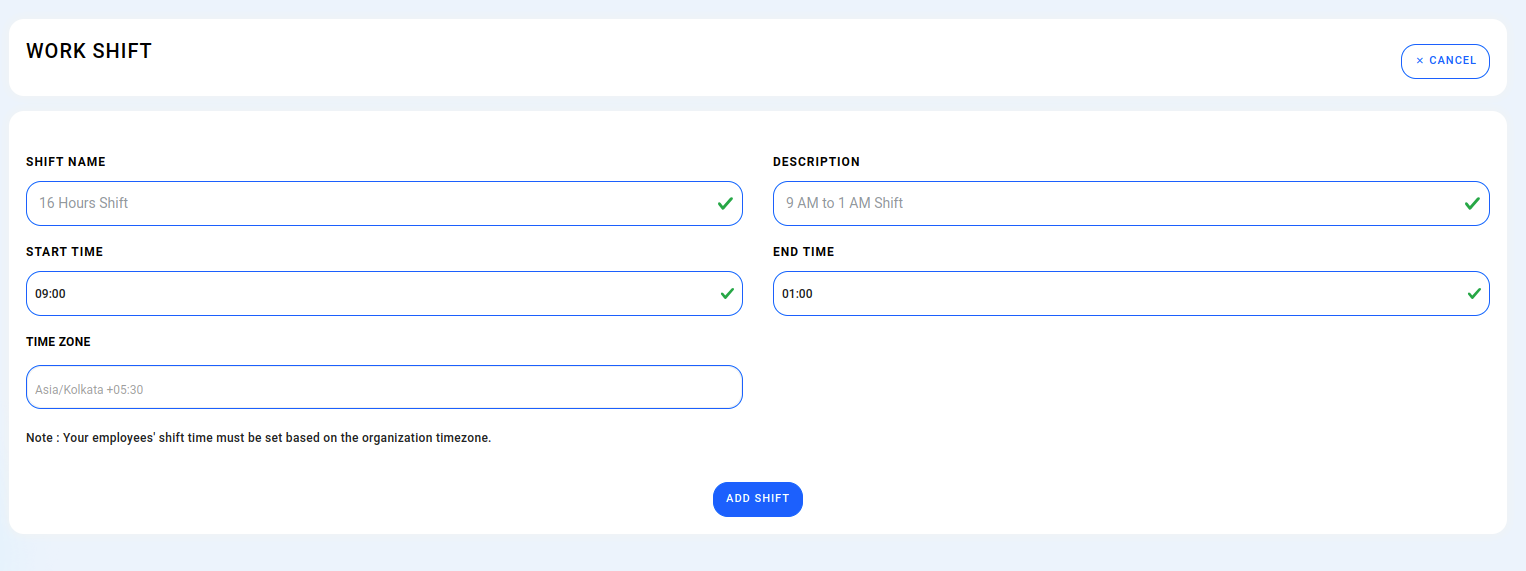Open the Time Zone Asia/Kolkata field

[x=384, y=387]
